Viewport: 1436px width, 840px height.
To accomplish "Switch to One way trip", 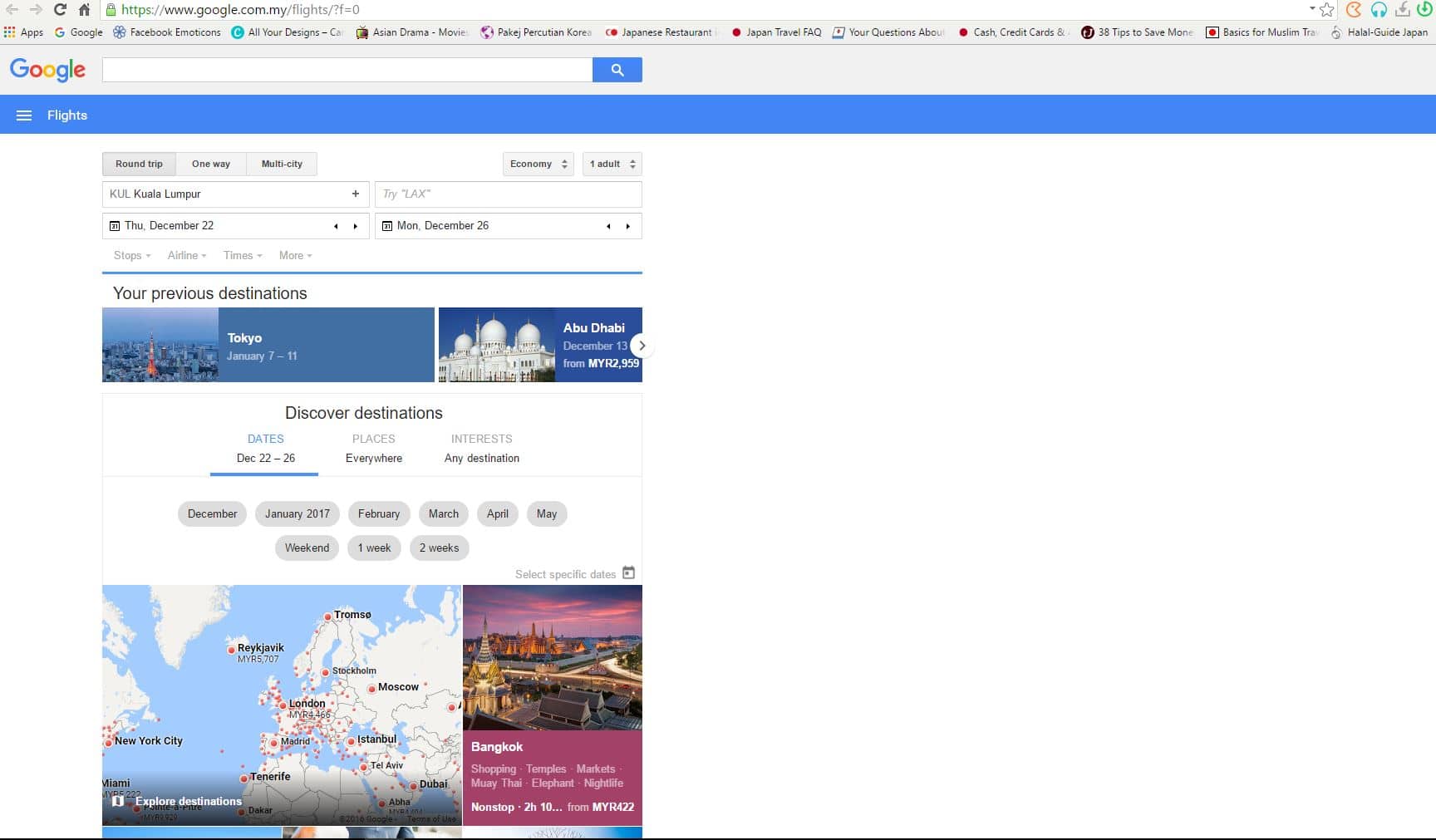I will 211,164.
